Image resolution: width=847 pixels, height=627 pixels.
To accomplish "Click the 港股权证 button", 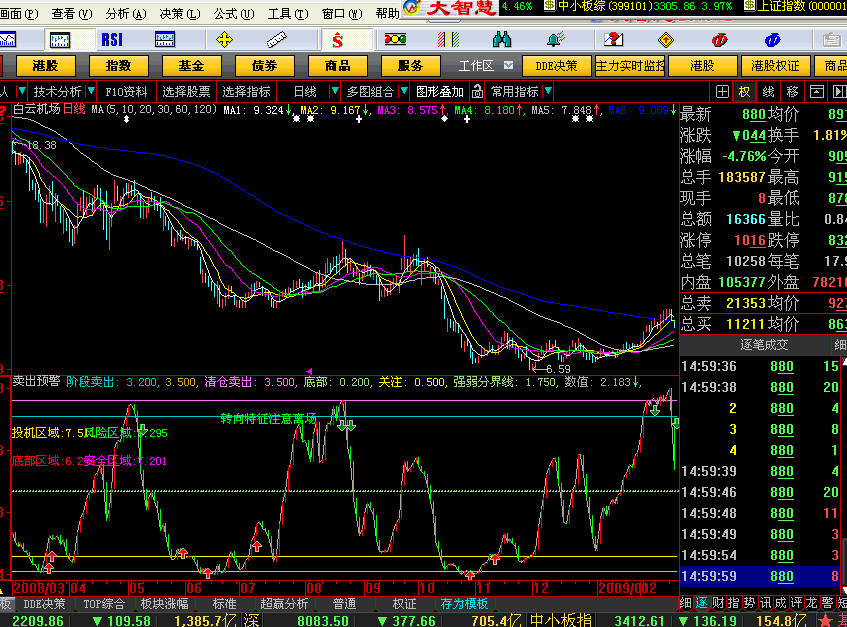I will 775,66.
